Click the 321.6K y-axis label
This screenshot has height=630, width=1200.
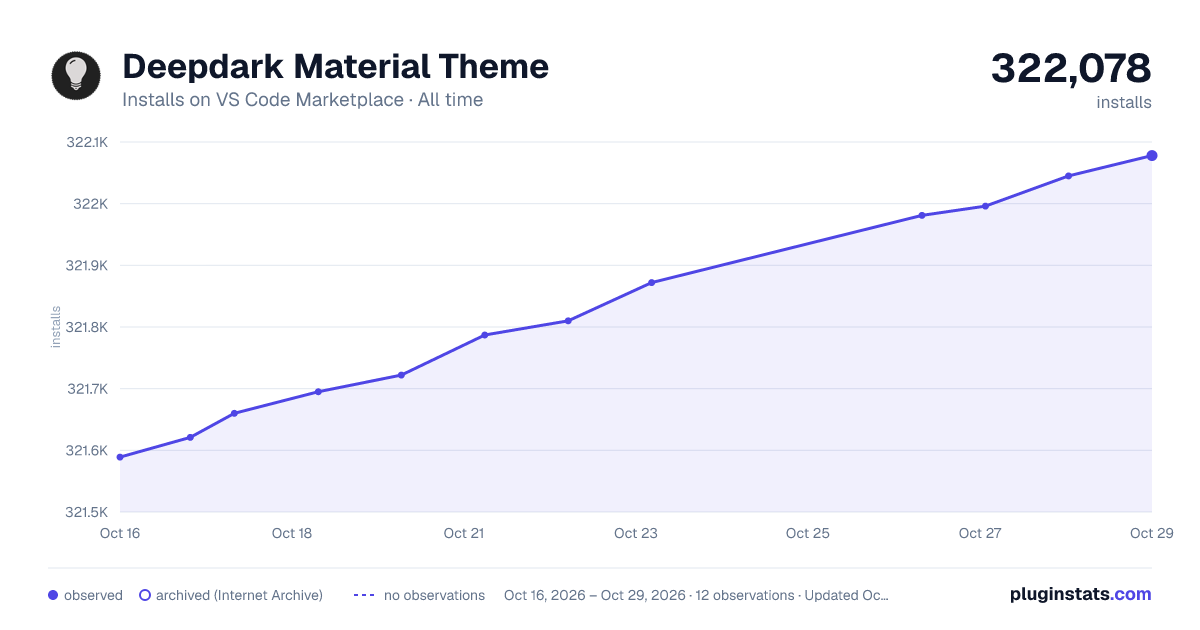86,451
